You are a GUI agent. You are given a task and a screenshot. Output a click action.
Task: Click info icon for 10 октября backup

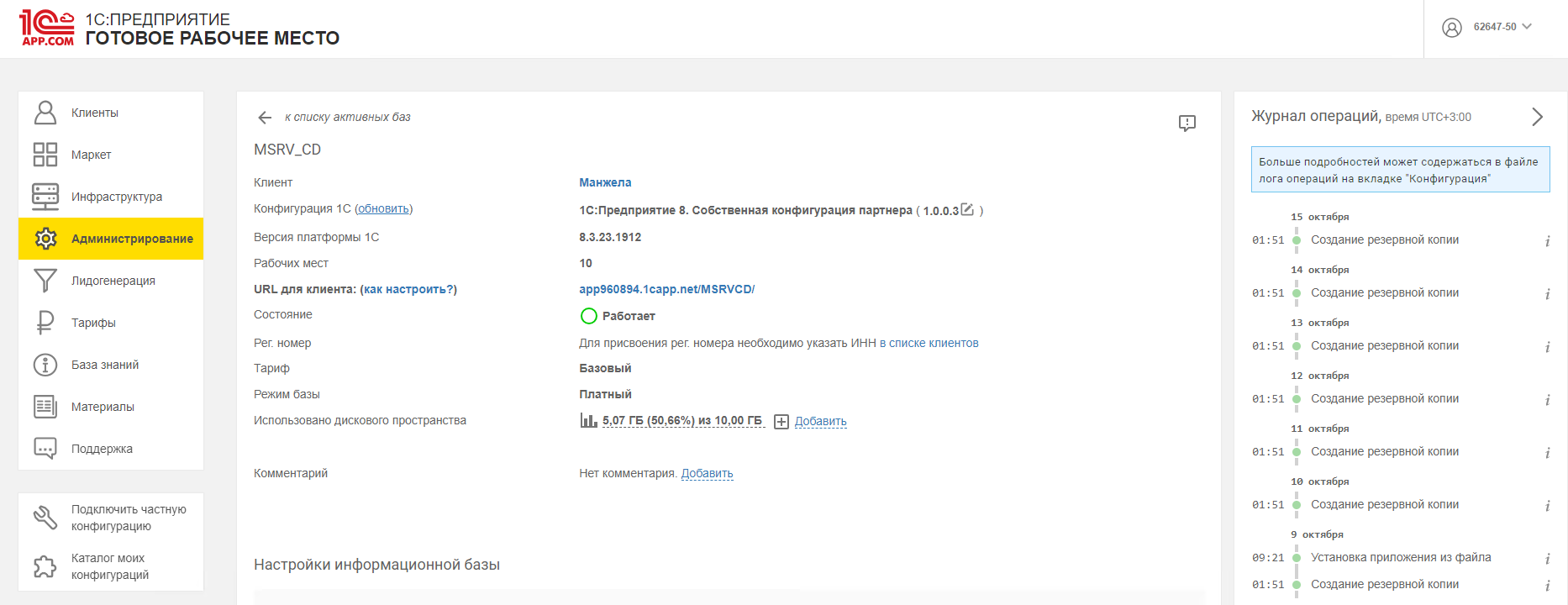(1547, 506)
